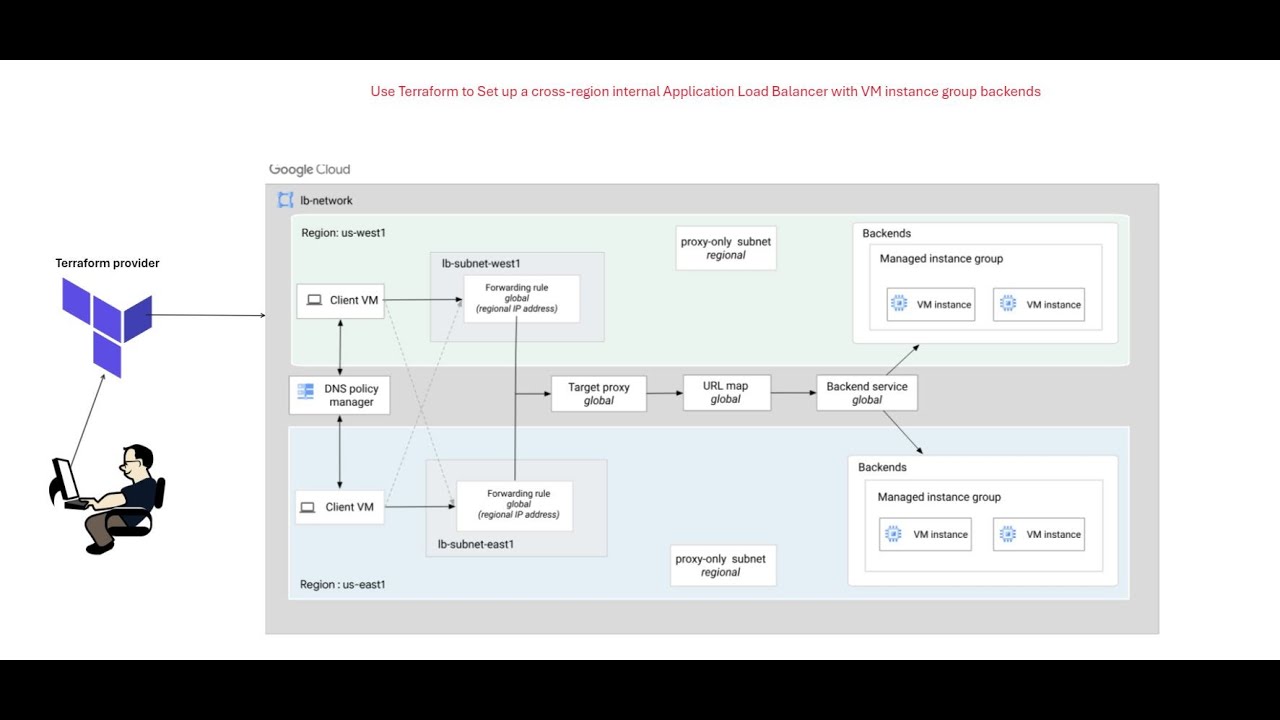Click the developer at computer illustration

(x=107, y=499)
